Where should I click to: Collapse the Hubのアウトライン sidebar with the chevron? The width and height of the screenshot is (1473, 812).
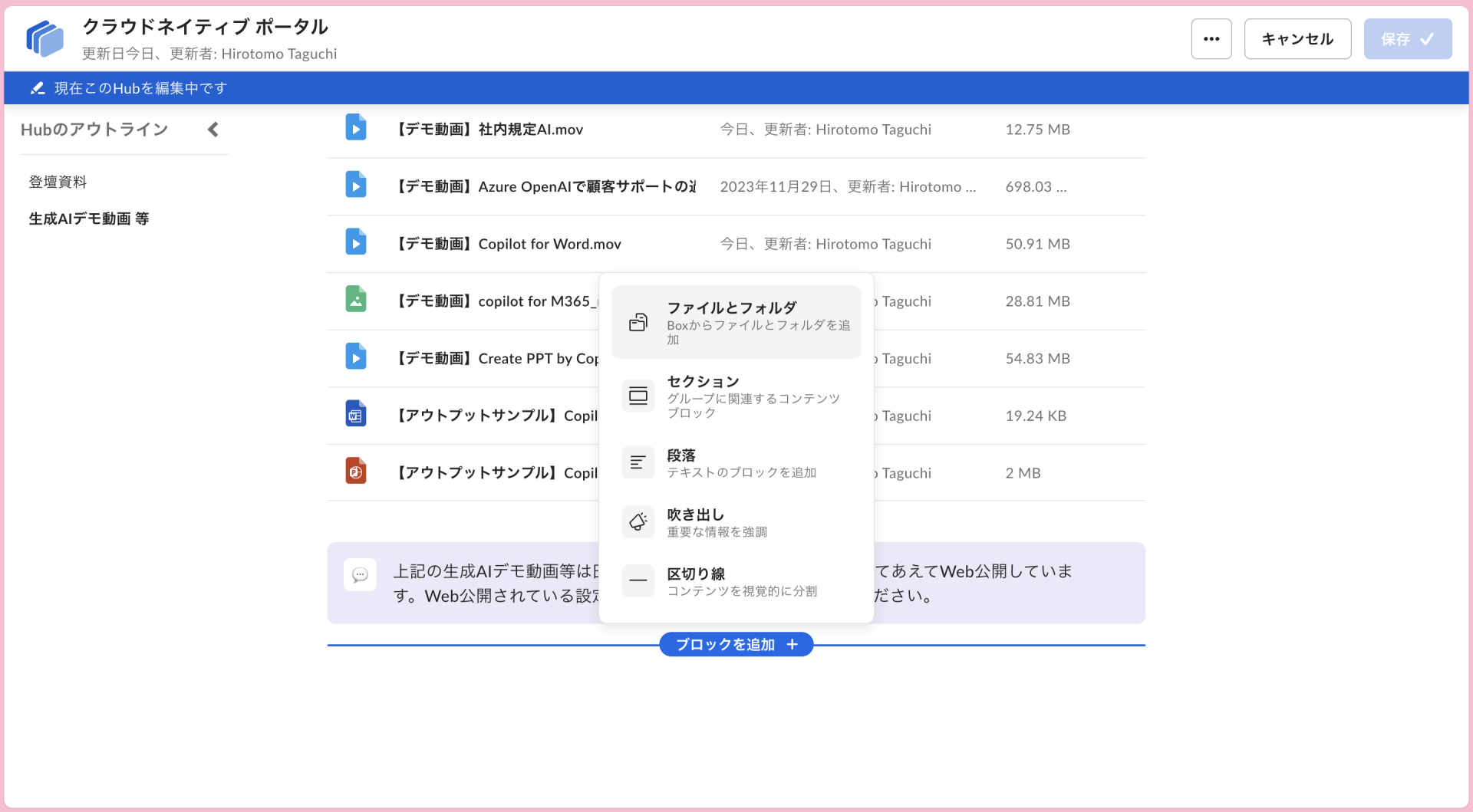pyautogui.click(x=213, y=129)
